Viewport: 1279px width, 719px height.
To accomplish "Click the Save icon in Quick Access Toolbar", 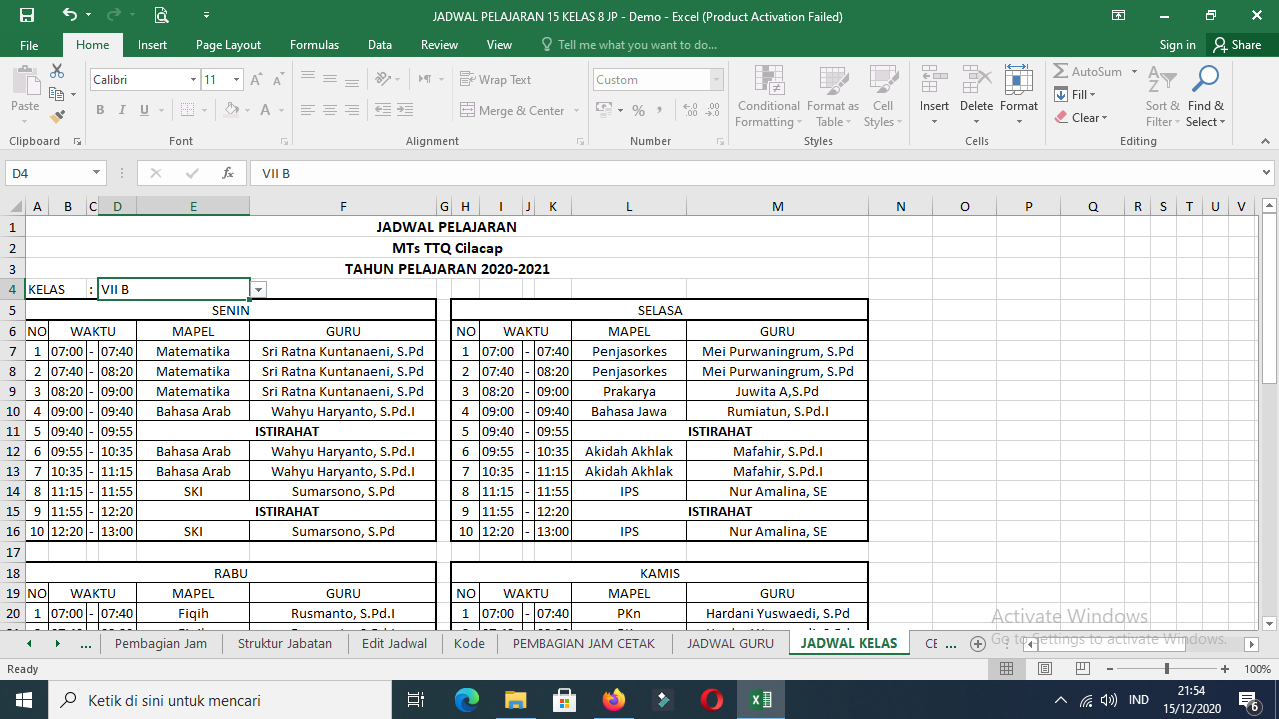I will [x=27, y=16].
